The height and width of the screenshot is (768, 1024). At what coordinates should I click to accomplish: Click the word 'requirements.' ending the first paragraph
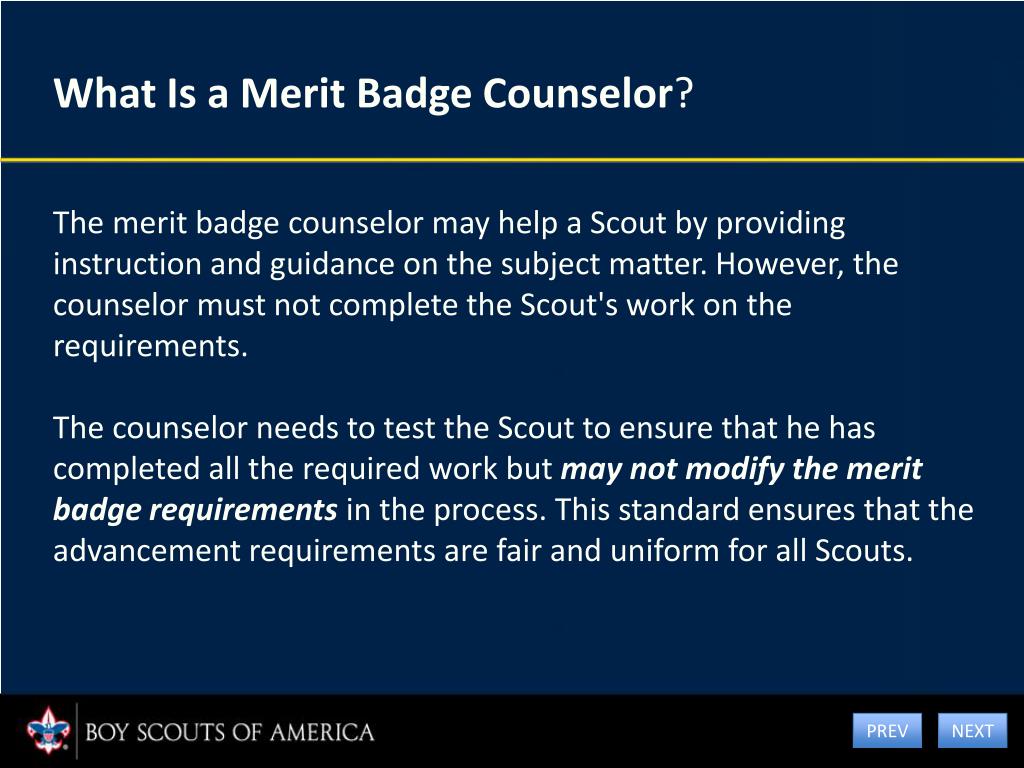pos(151,346)
